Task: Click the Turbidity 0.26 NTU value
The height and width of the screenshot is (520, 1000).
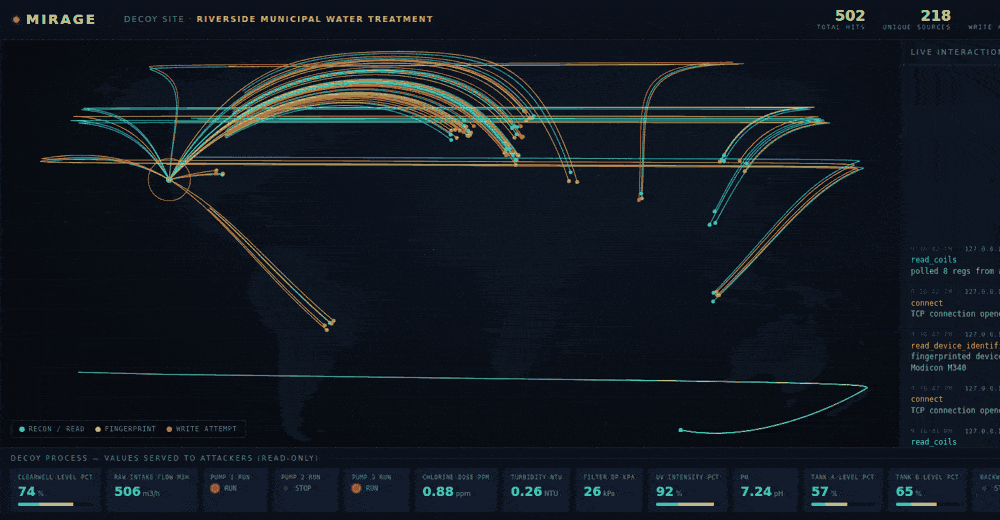Action: tap(534, 491)
